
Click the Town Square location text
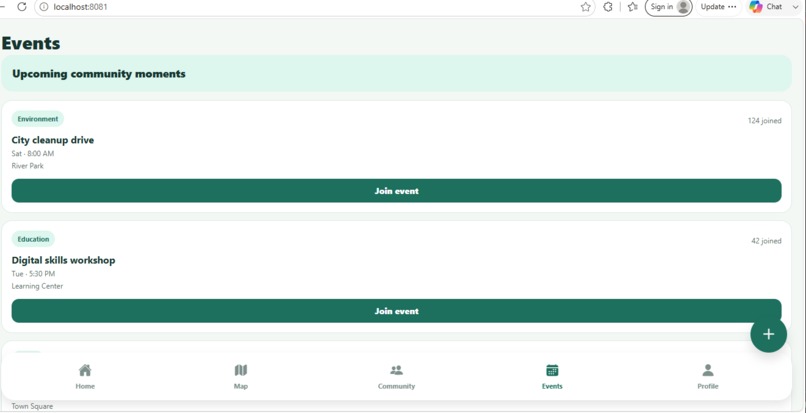click(x=32, y=406)
